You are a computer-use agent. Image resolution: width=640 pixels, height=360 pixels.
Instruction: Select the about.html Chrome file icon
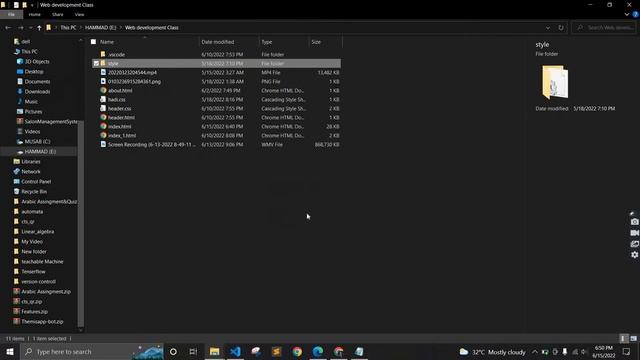[x=103, y=90]
